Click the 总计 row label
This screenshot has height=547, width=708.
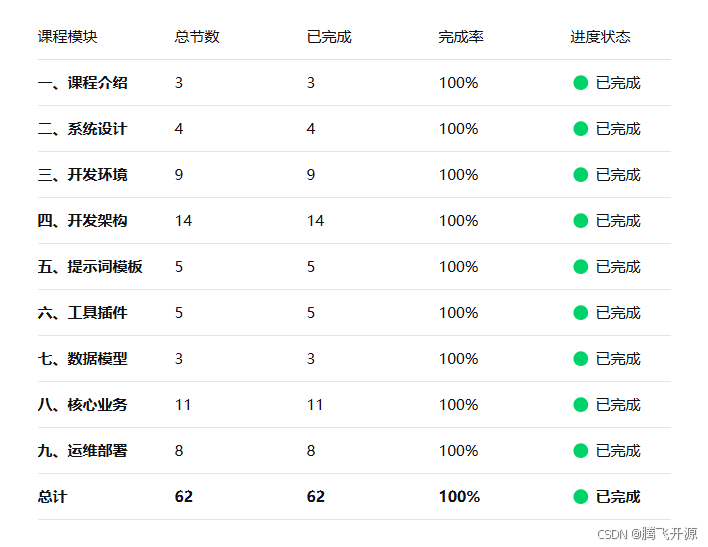[x=52, y=496]
